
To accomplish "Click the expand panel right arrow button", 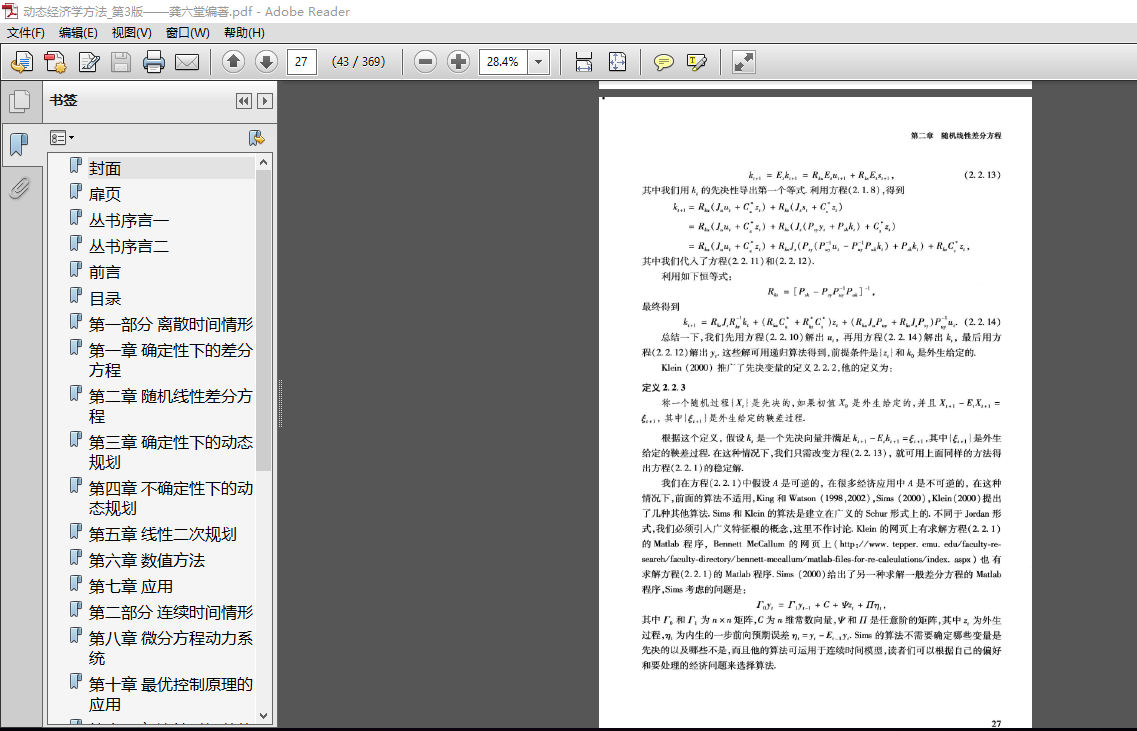I will tap(265, 101).
